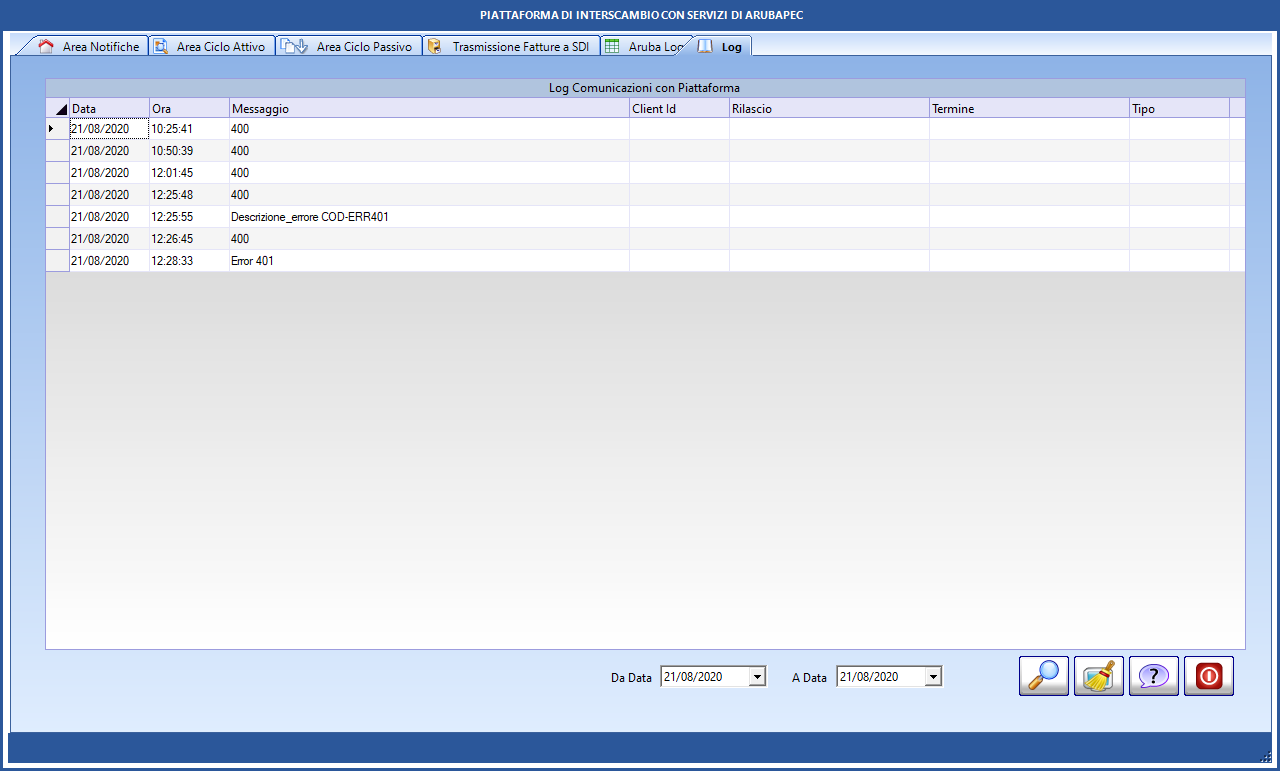Sort by the Client Id column header
This screenshot has height=771, width=1280.
pyautogui.click(x=679, y=108)
